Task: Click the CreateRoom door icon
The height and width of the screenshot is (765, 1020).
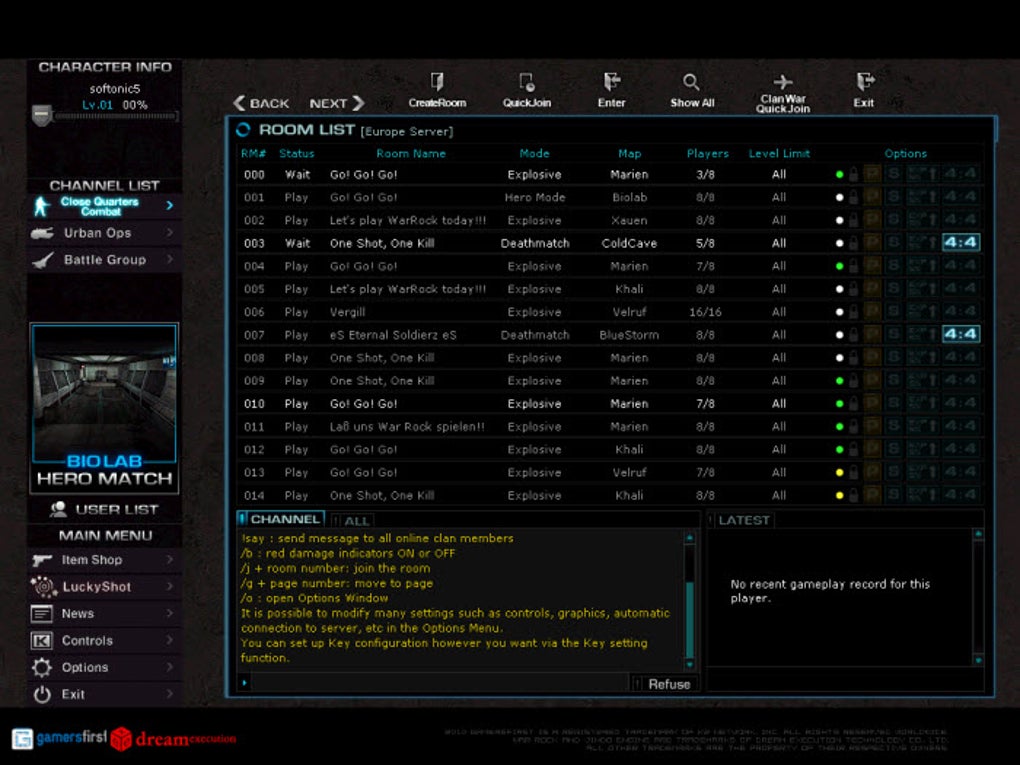Action: (x=437, y=82)
